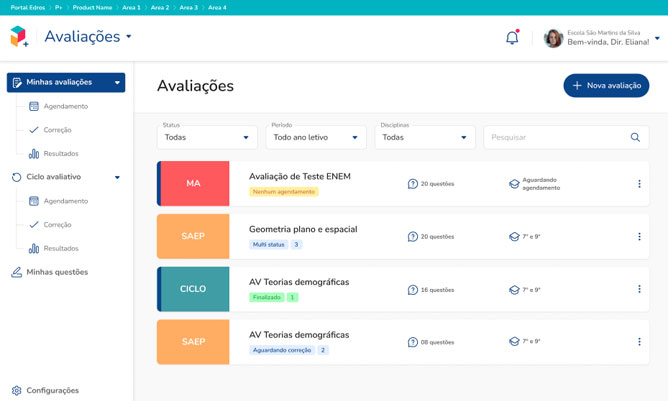
Task: Click class icon on the Aguardando correção row
Action: (514, 341)
